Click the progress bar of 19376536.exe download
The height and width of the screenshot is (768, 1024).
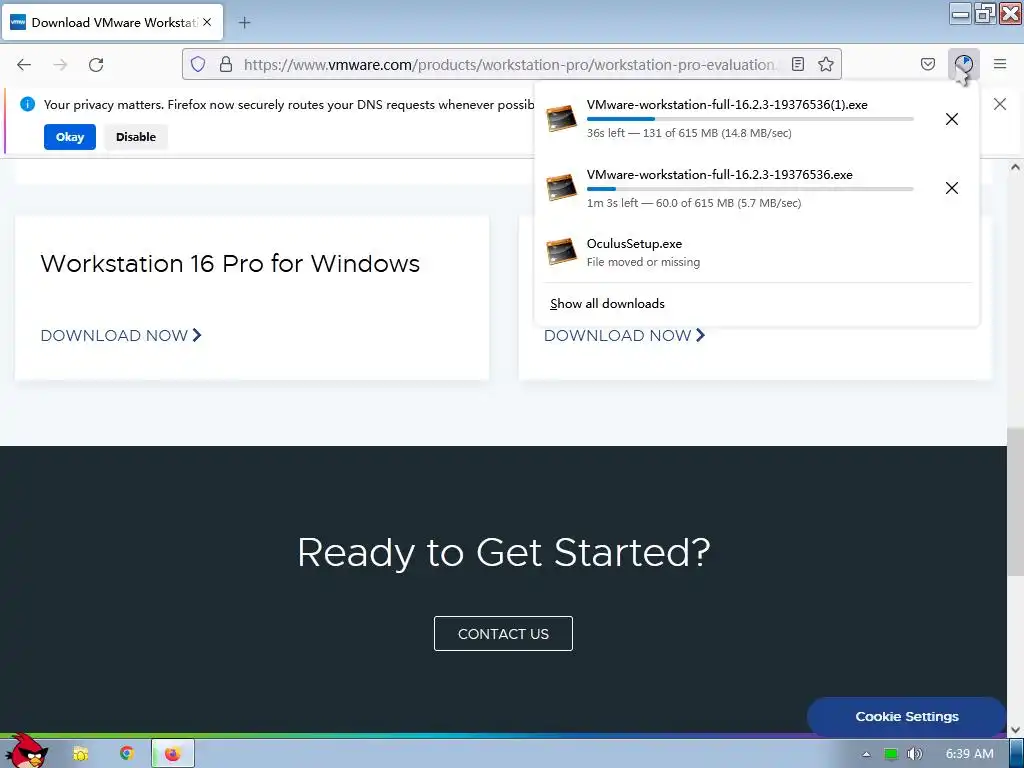click(x=750, y=189)
